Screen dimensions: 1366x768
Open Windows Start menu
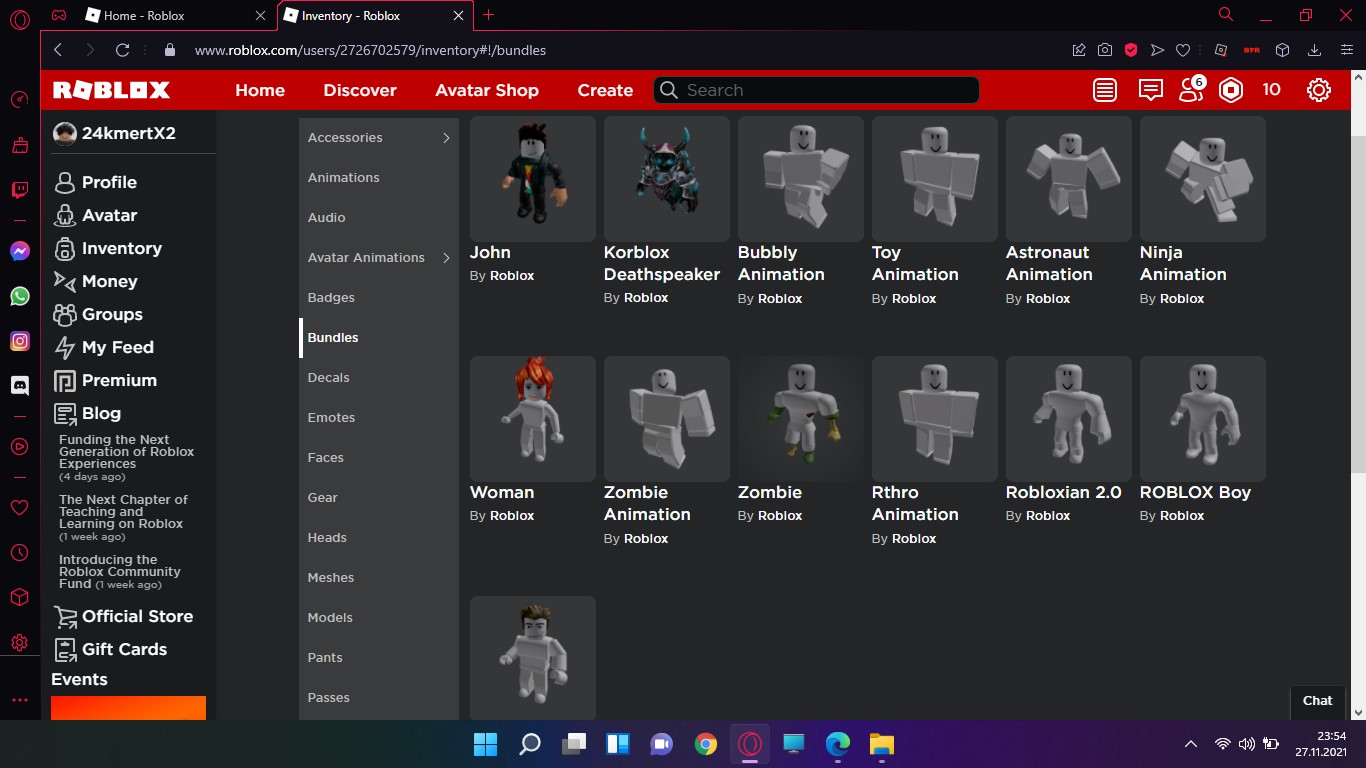click(485, 744)
